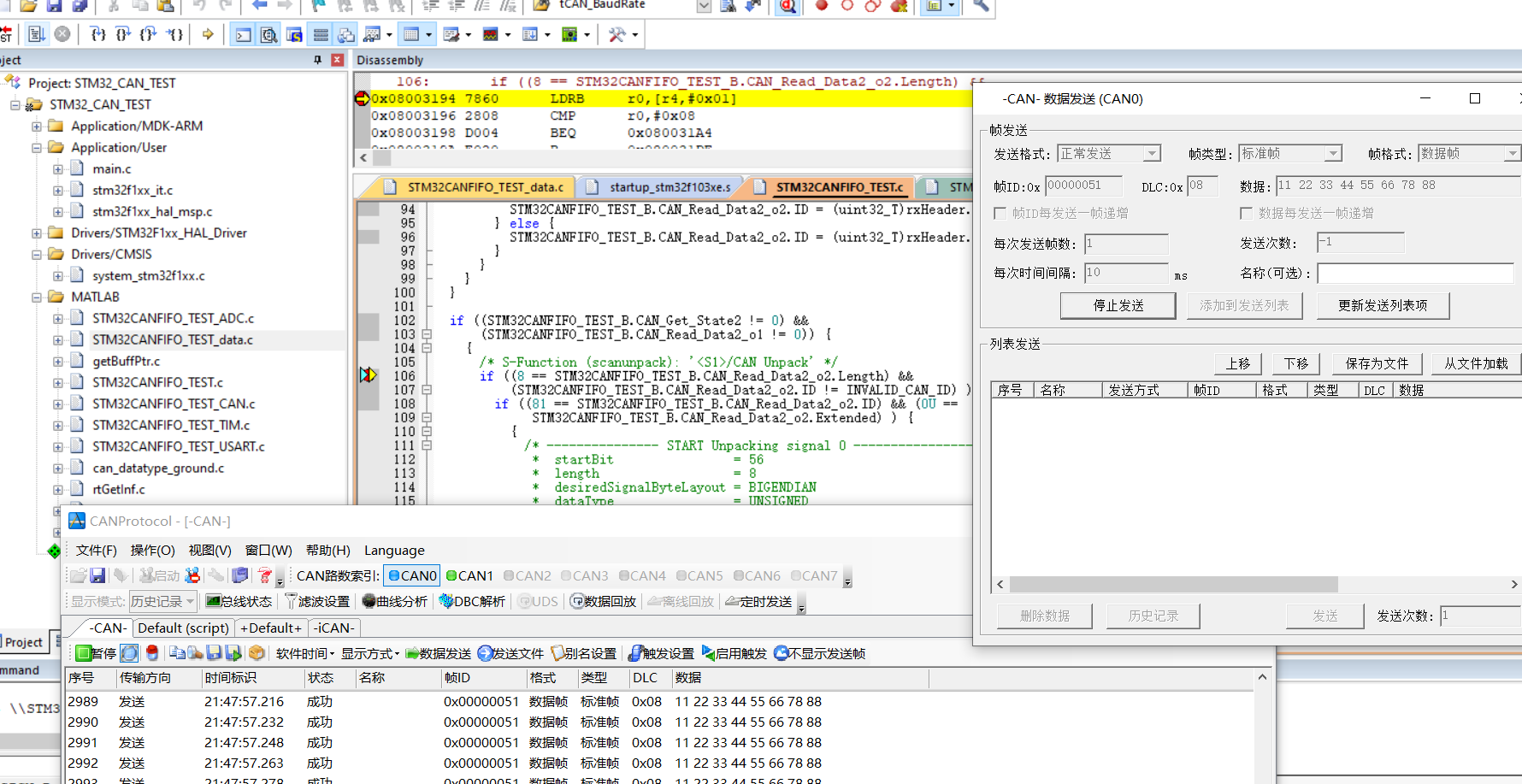
Task: Click the Show Next Statement yellow arrow
Action: pyautogui.click(x=208, y=34)
